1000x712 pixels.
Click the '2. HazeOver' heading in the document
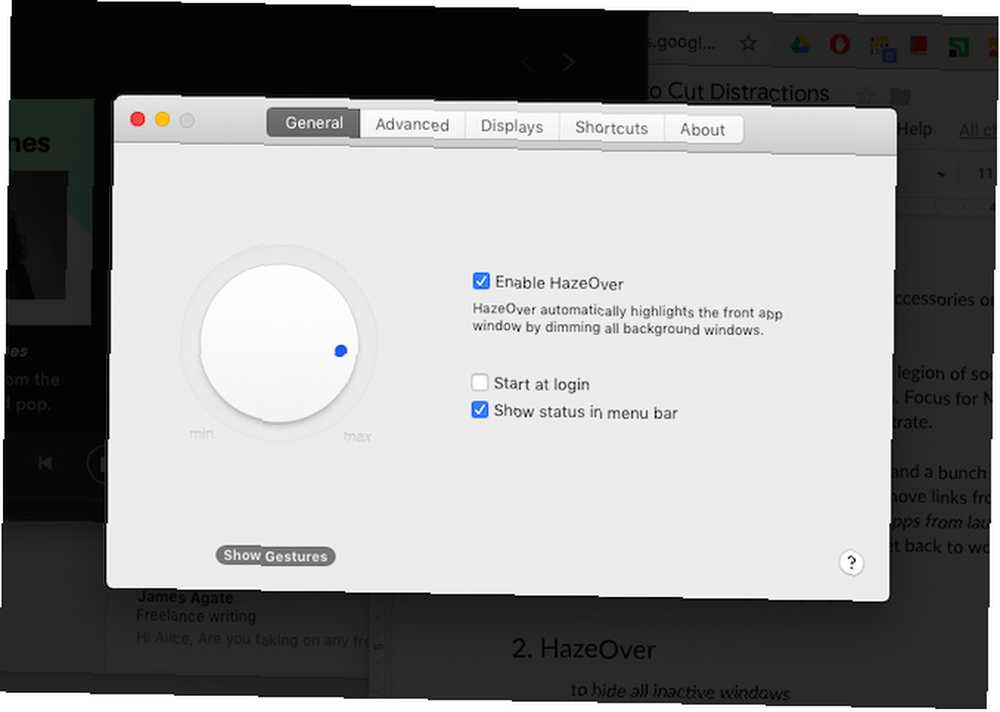(x=584, y=649)
